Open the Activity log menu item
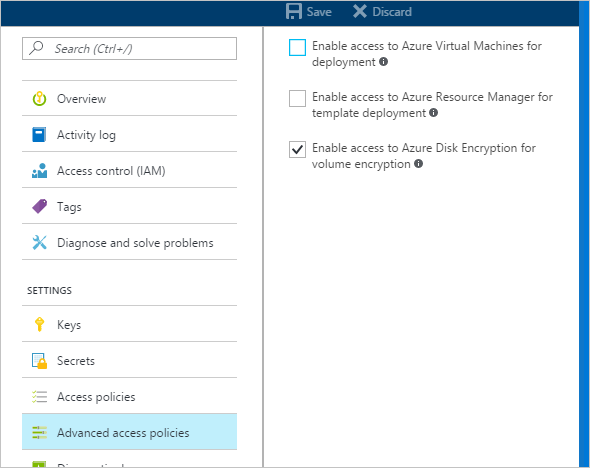The image size is (590, 468). pyautogui.click(x=129, y=134)
